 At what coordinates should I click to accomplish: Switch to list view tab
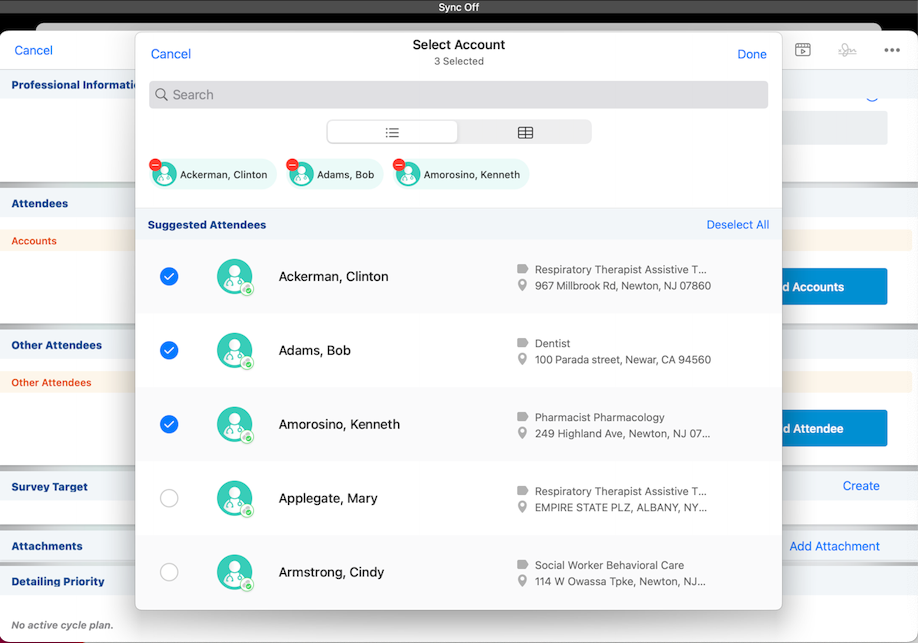coord(393,132)
